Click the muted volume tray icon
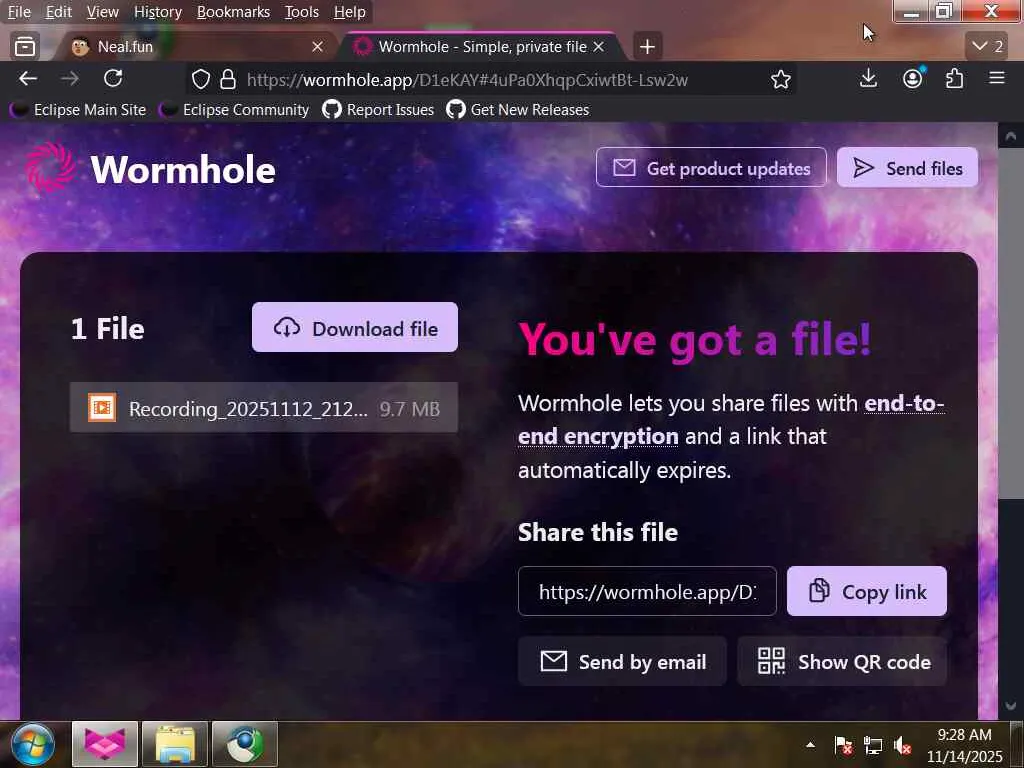Viewport: 1024px width, 768px height. (903, 745)
